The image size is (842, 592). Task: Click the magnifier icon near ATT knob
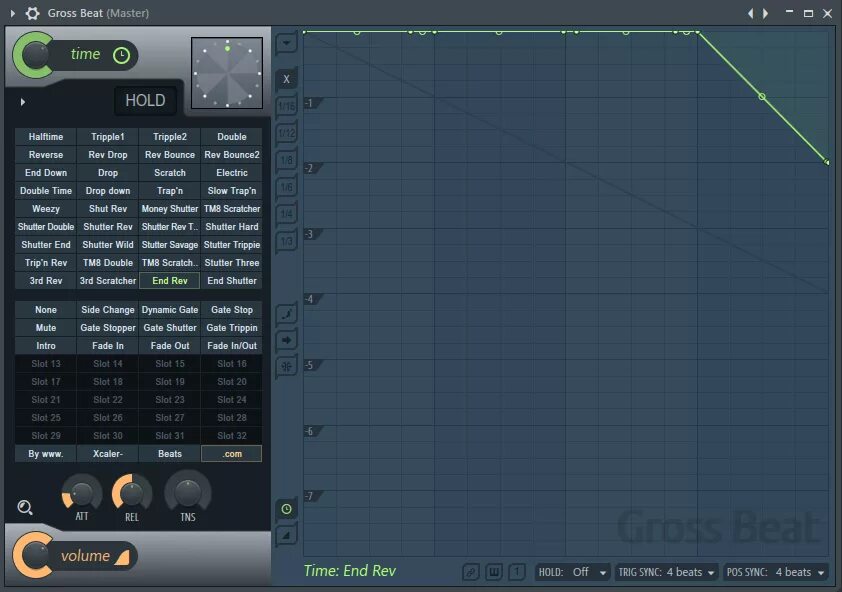pyautogui.click(x=25, y=507)
